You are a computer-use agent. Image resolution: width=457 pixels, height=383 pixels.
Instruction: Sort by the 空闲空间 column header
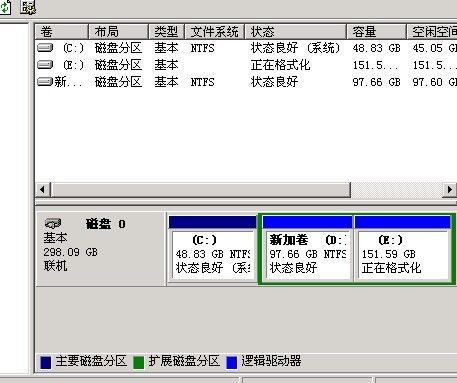(432, 32)
